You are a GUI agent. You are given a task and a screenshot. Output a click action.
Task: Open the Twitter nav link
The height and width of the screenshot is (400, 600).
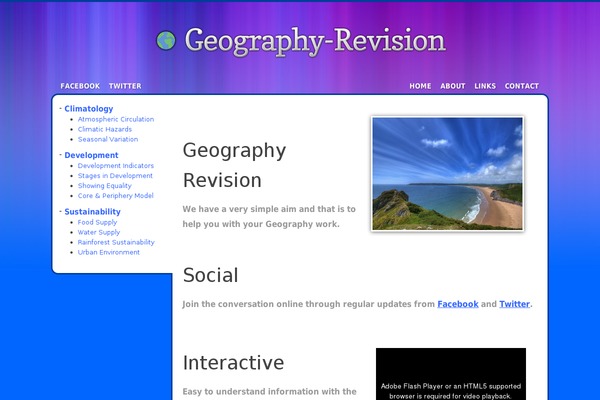click(x=125, y=86)
